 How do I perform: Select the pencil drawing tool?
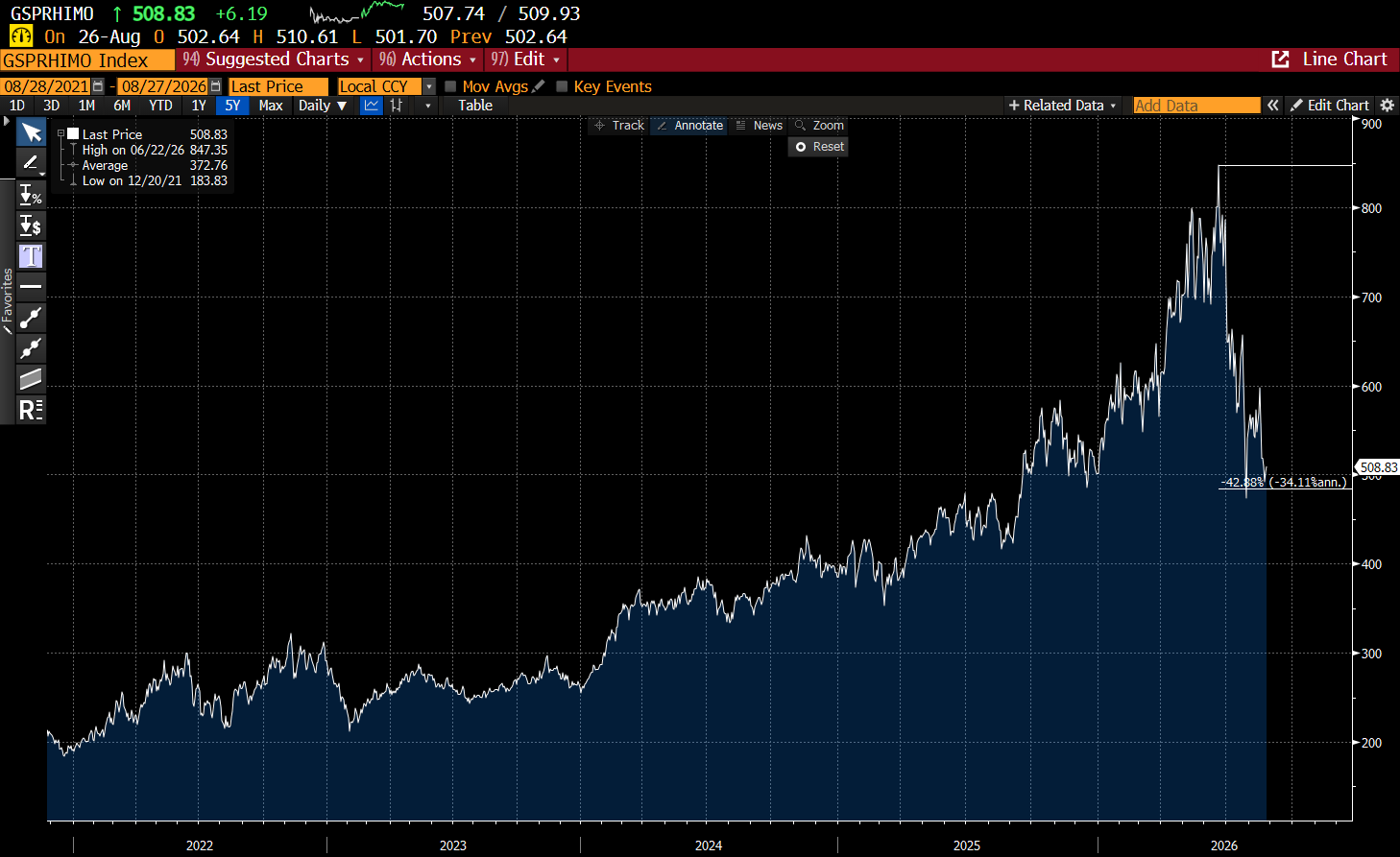click(x=30, y=162)
